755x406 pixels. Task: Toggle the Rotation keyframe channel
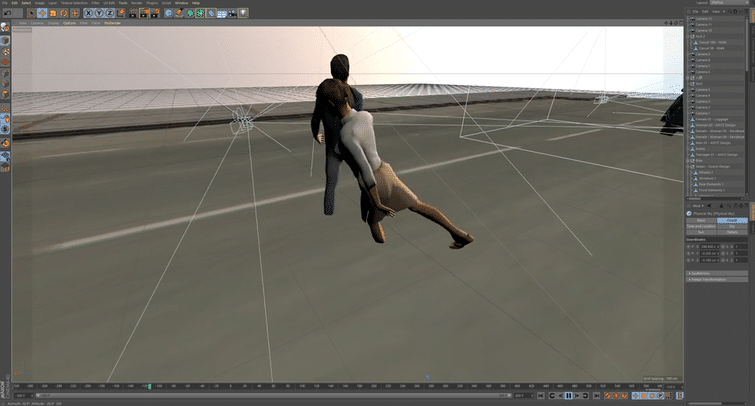[652, 395]
